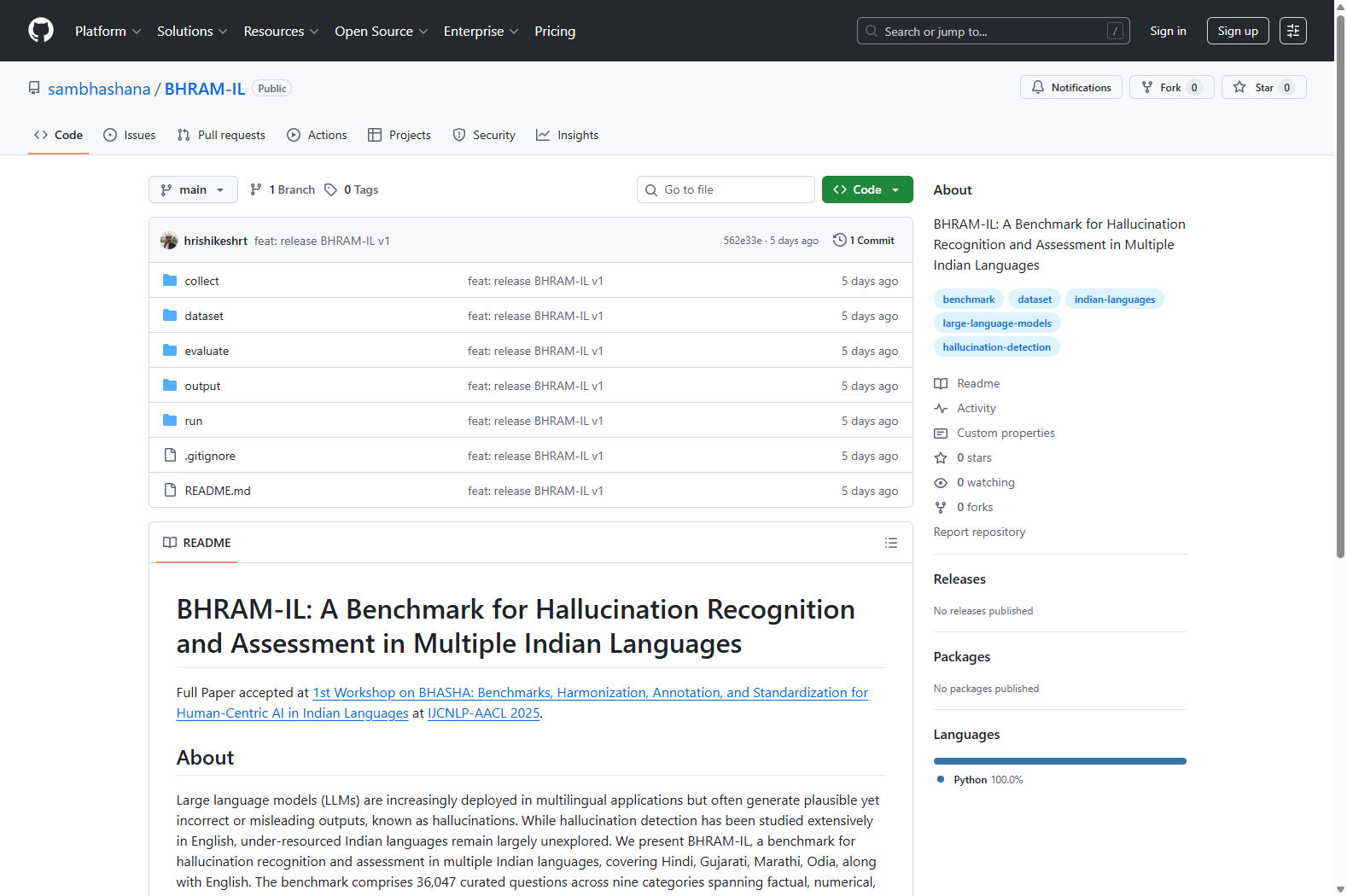This screenshot has width=1347, height=896.
Task: Expand the Resources menu
Action: click(x=282, y=31)
